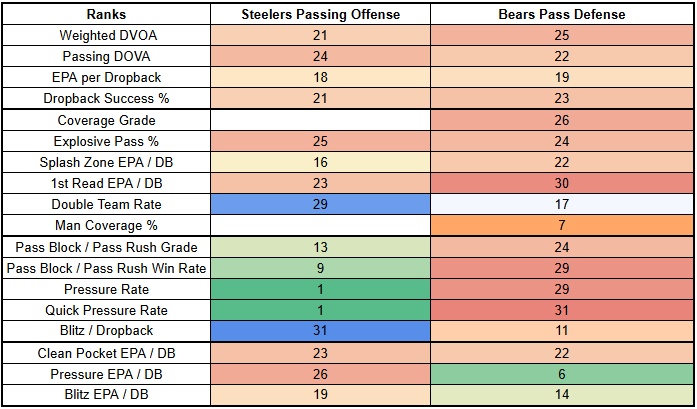Click Bears Quick Pressure Rate value 31
The height and width of the screenshot is (409, 697).
pos(563,309)
